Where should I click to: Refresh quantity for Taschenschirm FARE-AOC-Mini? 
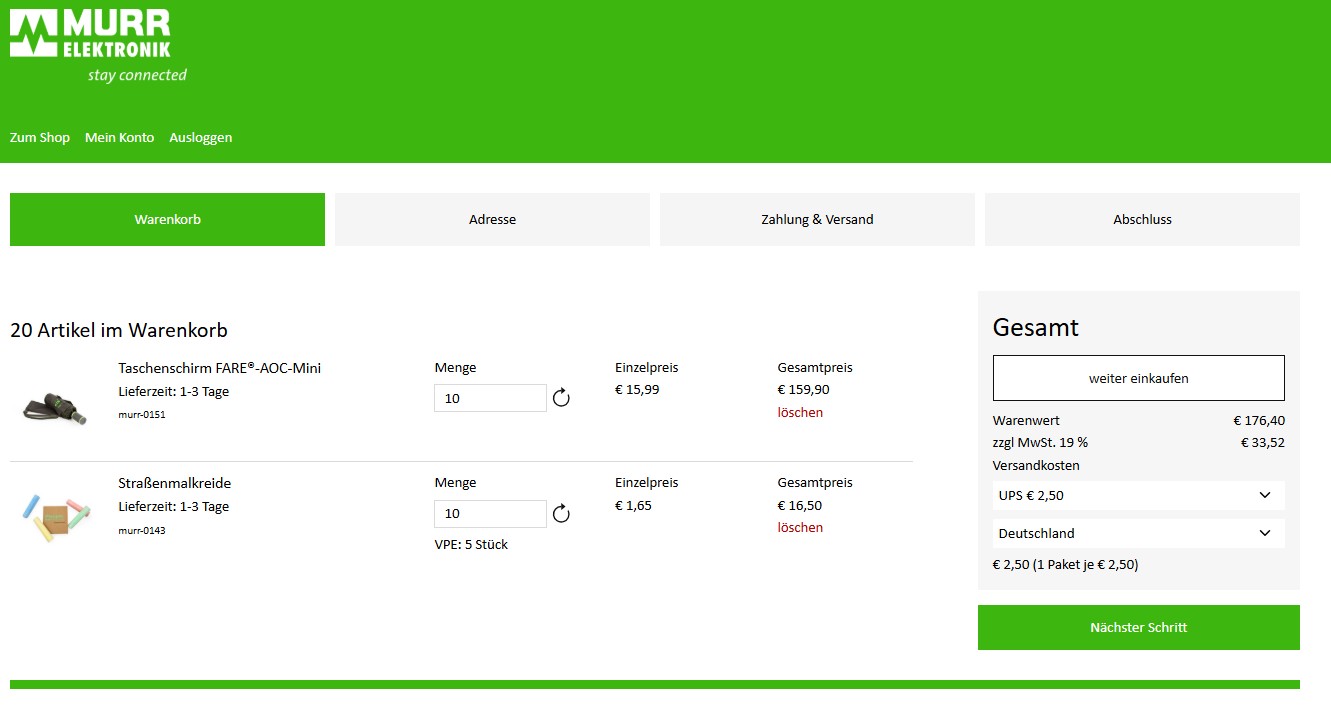click(561, 398)
